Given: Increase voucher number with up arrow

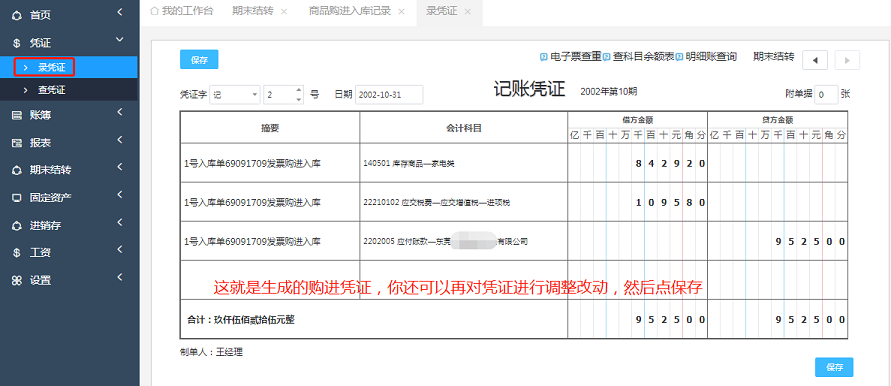Looking at the screenshot, I should pos(299,90).
